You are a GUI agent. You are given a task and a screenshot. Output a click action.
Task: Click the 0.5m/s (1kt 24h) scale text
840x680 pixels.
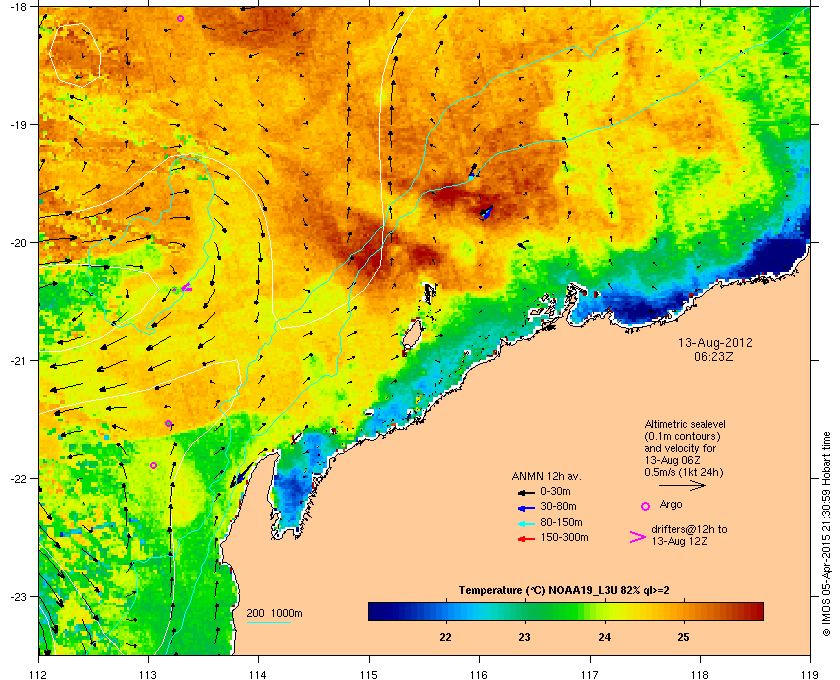pyautogui.click(x=684, y=472)
